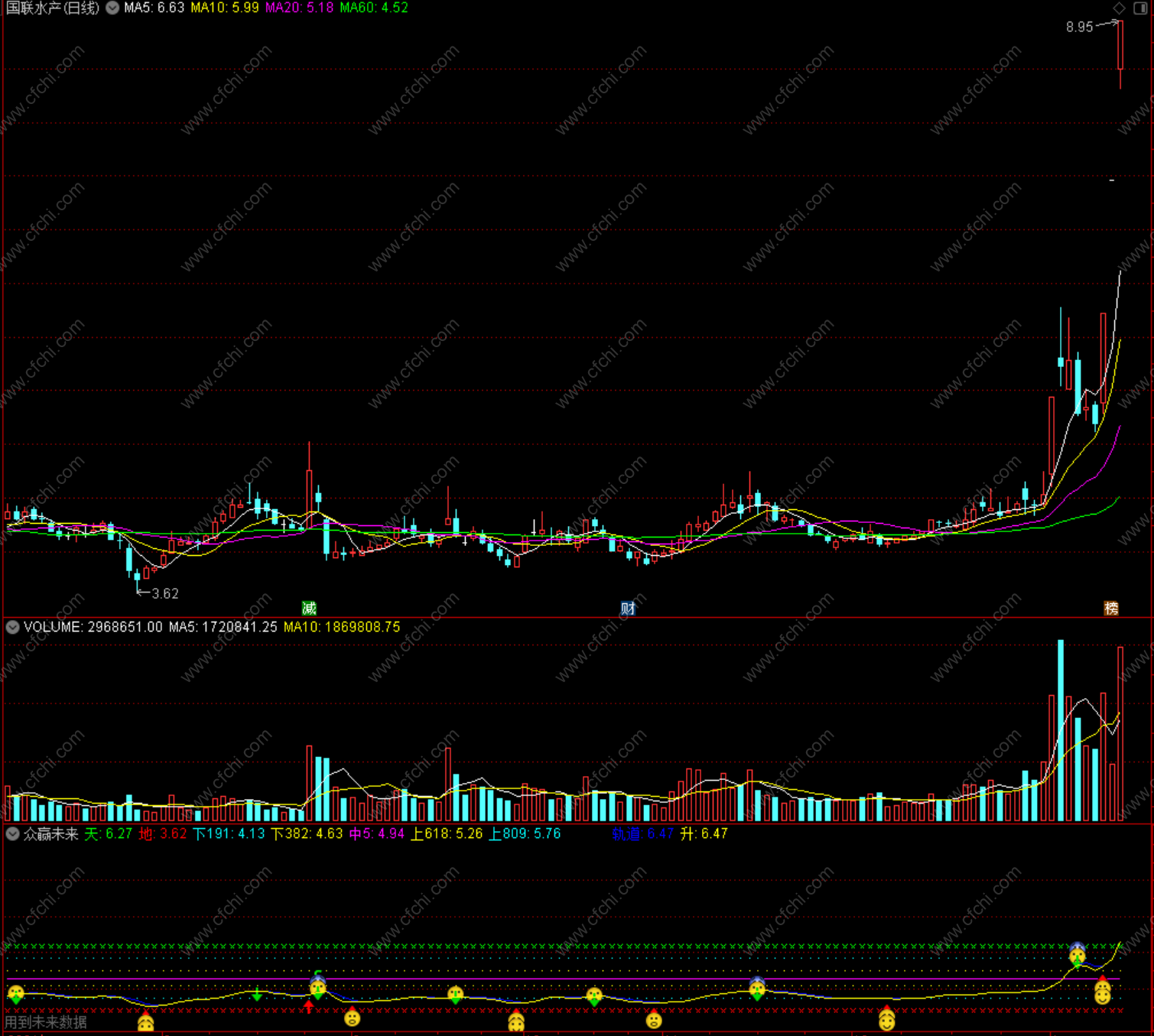Viewport: 1154px width, 1036px height.
Task: Click the VOLUME: 2968651.00 readout
Action: pos(93,627)
